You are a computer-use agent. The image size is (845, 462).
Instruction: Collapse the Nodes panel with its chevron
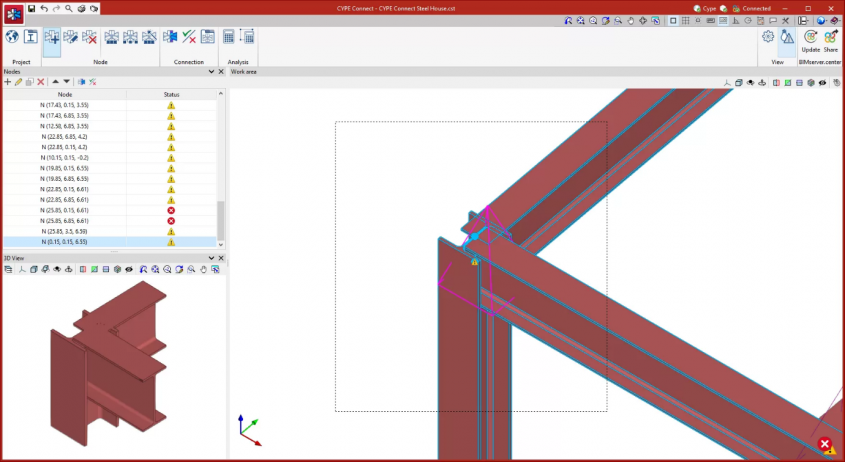tap(211, 72)
